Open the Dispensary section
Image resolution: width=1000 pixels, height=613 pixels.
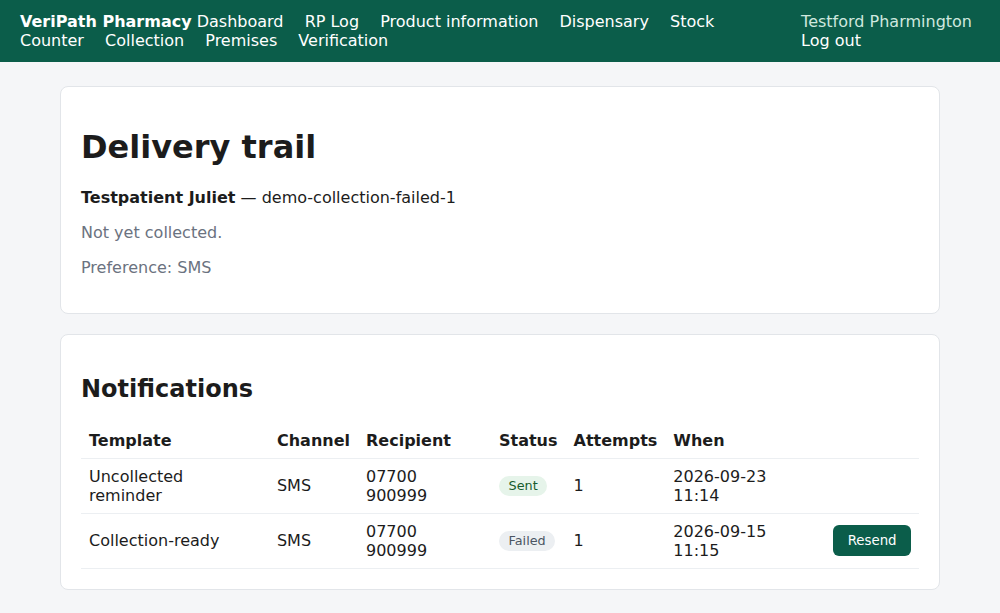[604, 21]
